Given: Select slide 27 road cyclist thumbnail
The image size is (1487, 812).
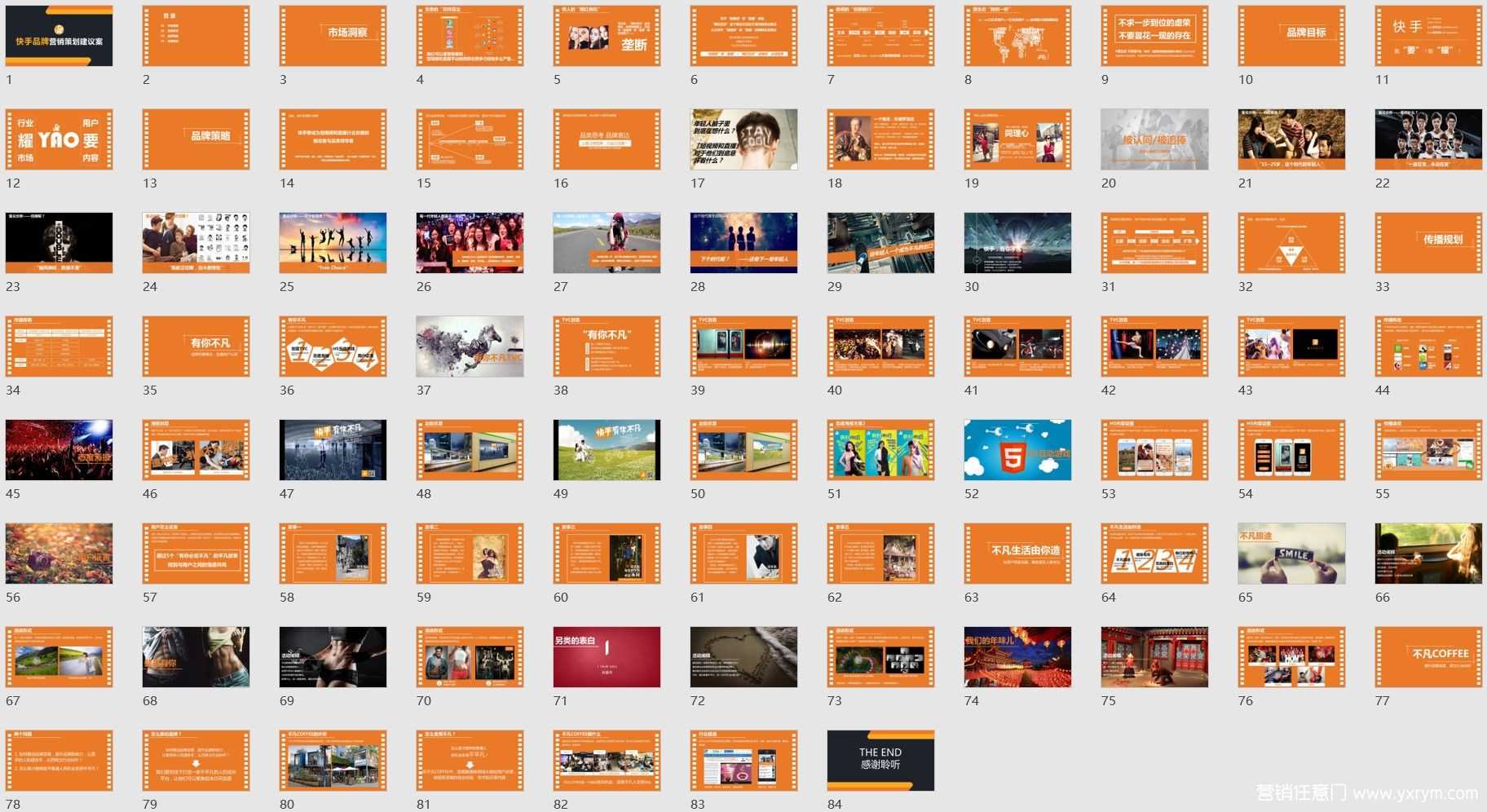Looking at the screenshot, I should click(607, 243).
